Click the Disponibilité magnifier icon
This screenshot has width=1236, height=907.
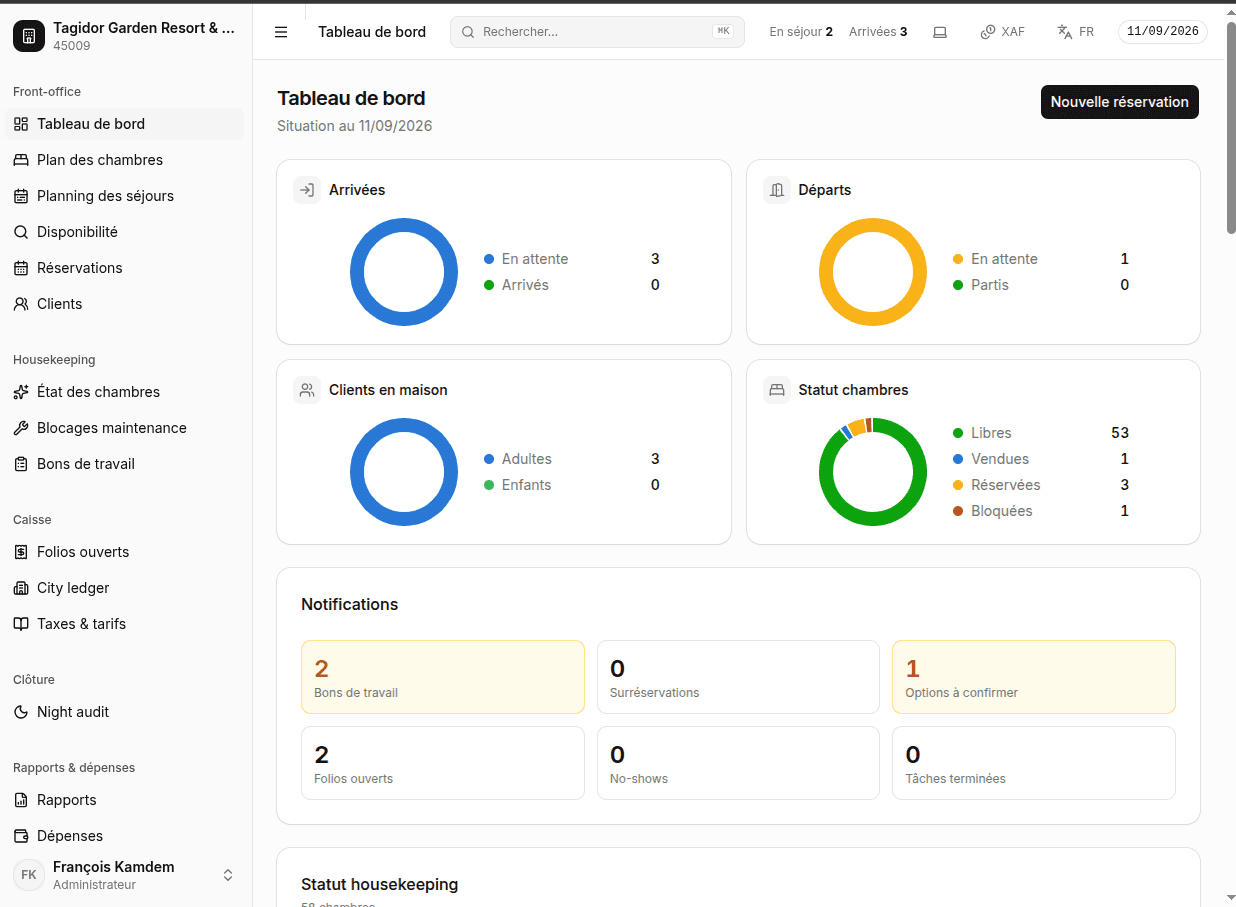pyautogui.click(x=21, y=232)
